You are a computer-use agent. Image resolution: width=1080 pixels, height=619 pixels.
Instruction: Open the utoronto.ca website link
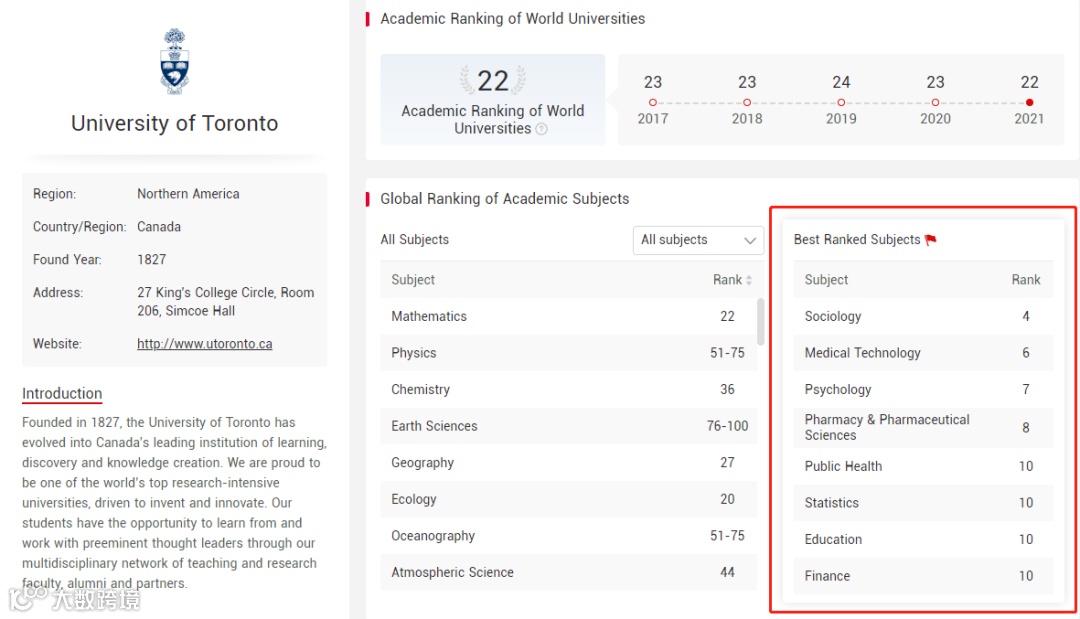click(x=205, y=344)
